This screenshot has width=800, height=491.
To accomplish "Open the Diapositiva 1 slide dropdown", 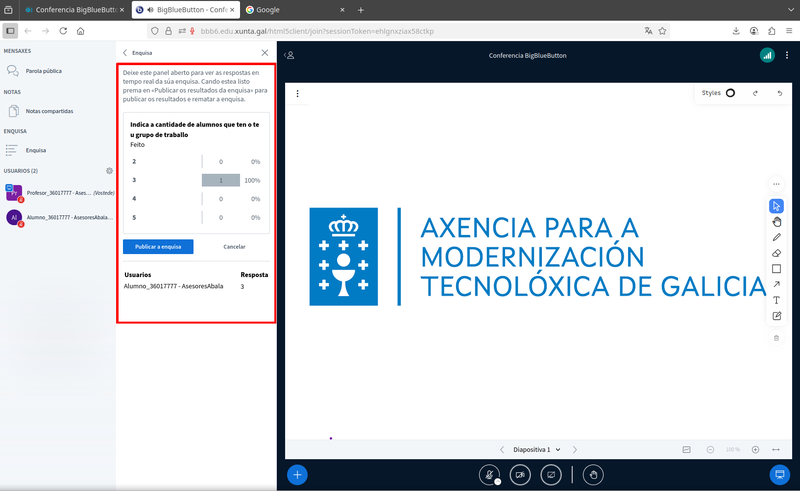I will (x=537, y=450).
